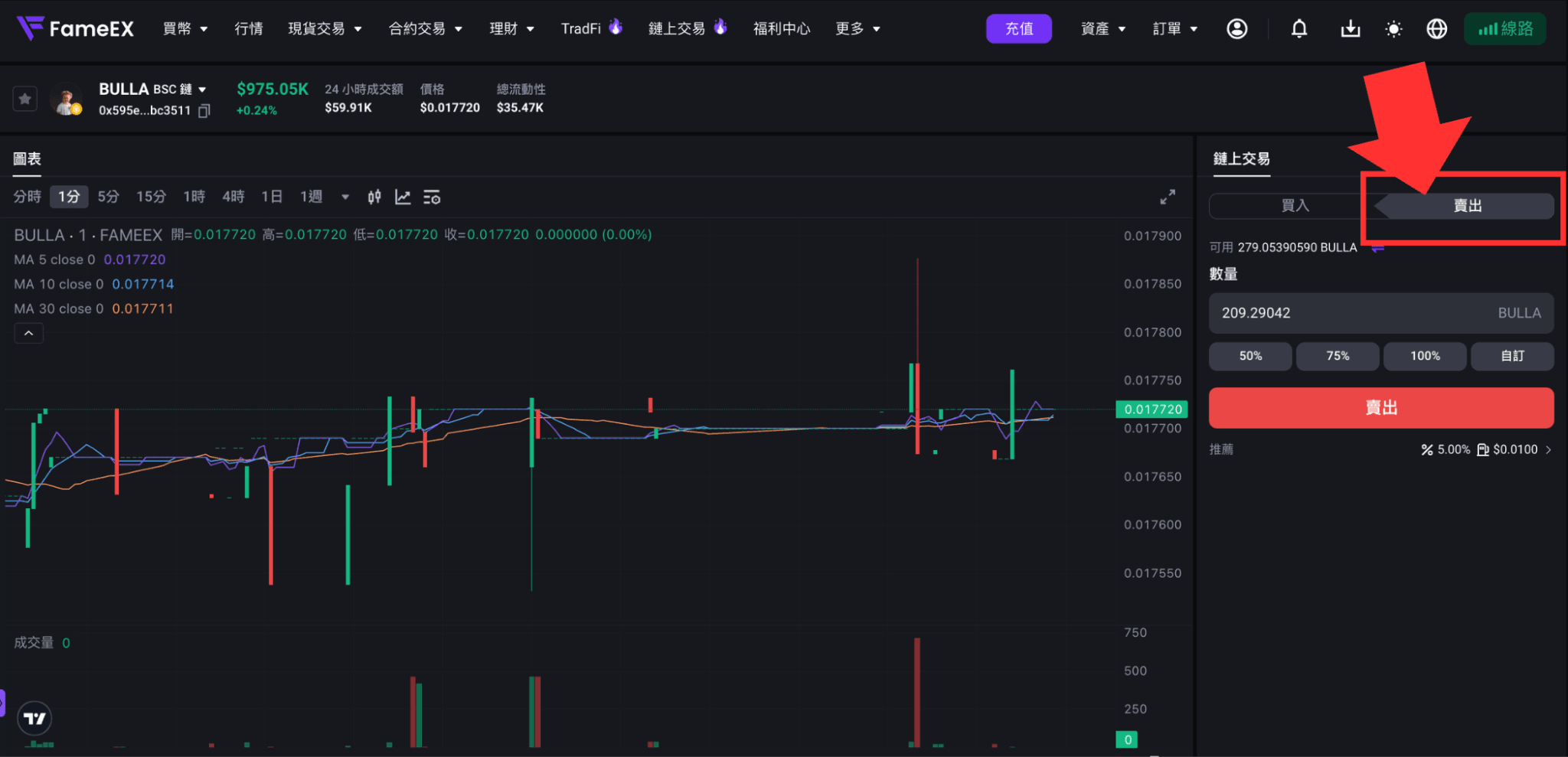This screenshot has height=757, width=1568.
Task: Set sell amount to 100%
Action: coord(1425,356)
